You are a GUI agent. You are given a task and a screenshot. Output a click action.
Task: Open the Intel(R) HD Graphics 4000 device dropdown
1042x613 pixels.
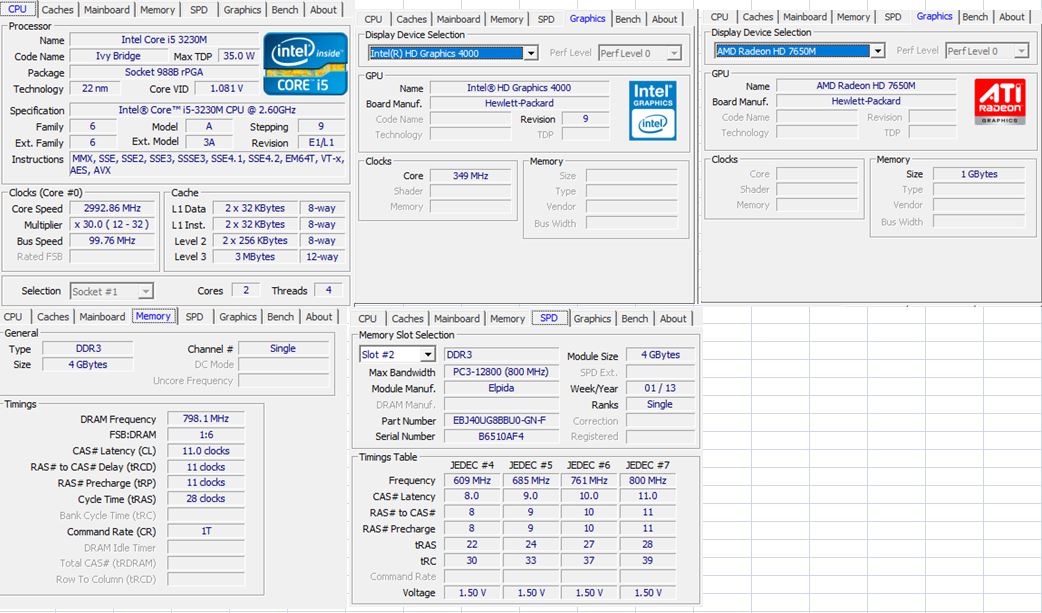click(x=530, y=53)
